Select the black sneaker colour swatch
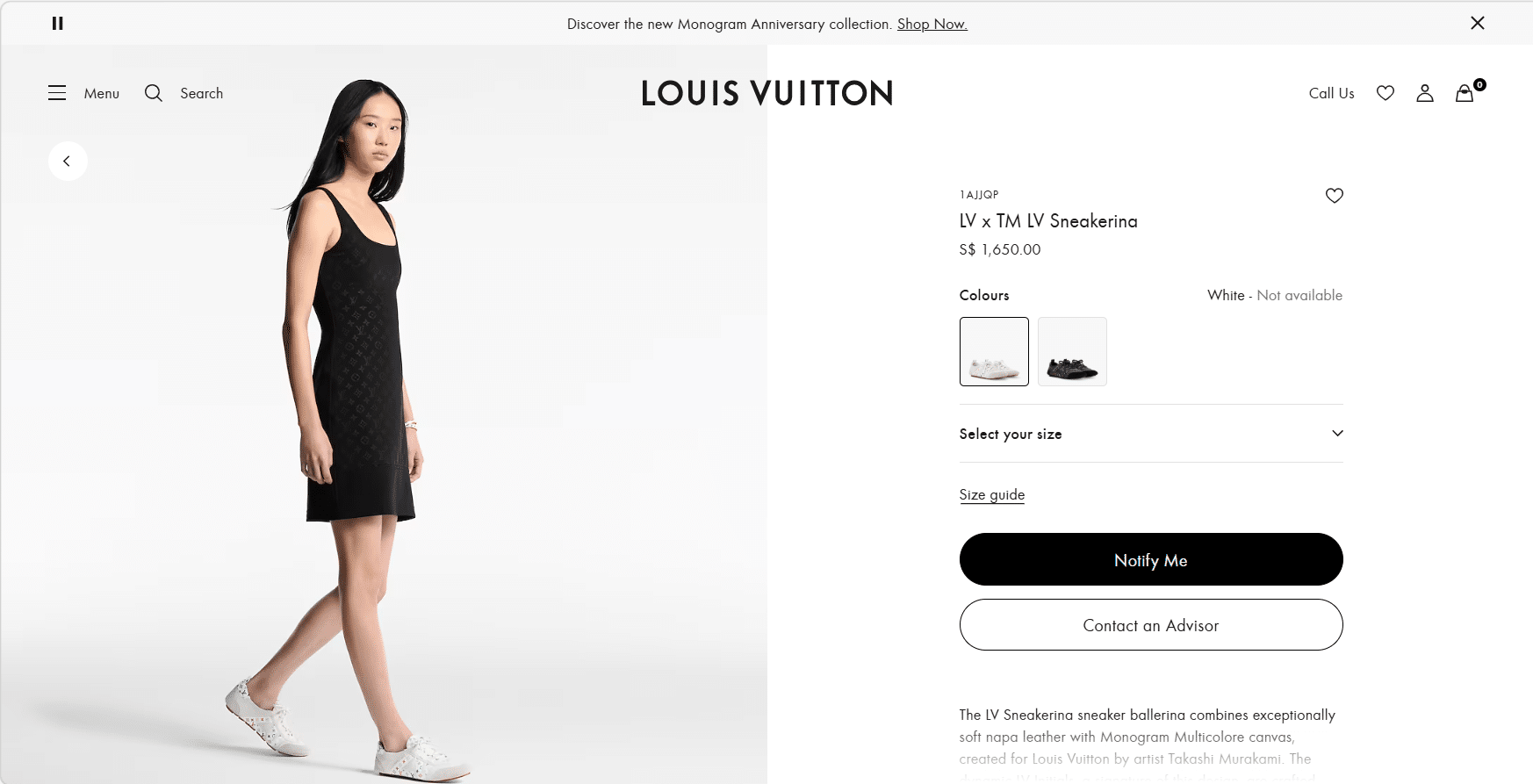 click(x=1072, y=351)
